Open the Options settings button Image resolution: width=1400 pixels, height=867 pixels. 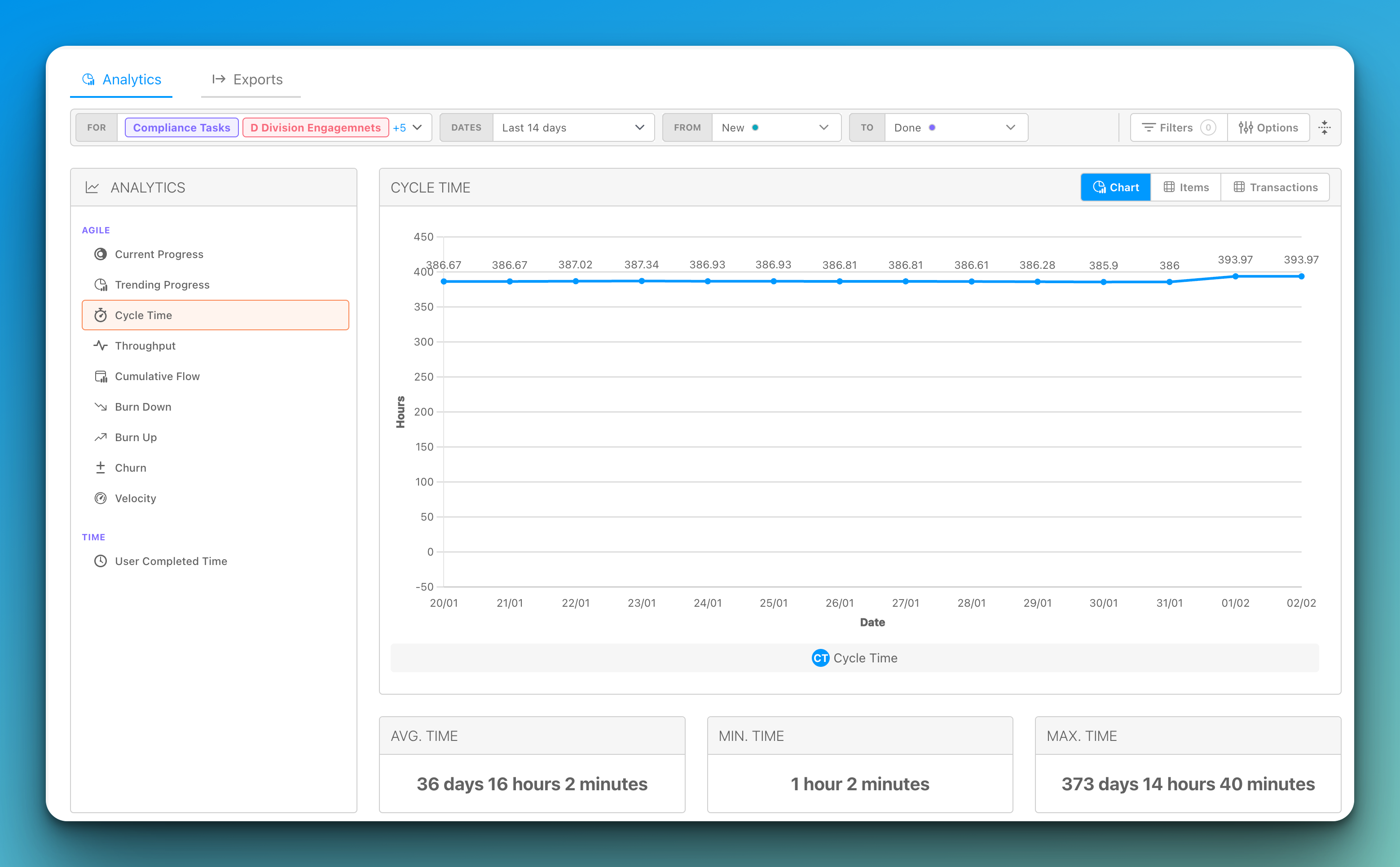click(1268, 127)
